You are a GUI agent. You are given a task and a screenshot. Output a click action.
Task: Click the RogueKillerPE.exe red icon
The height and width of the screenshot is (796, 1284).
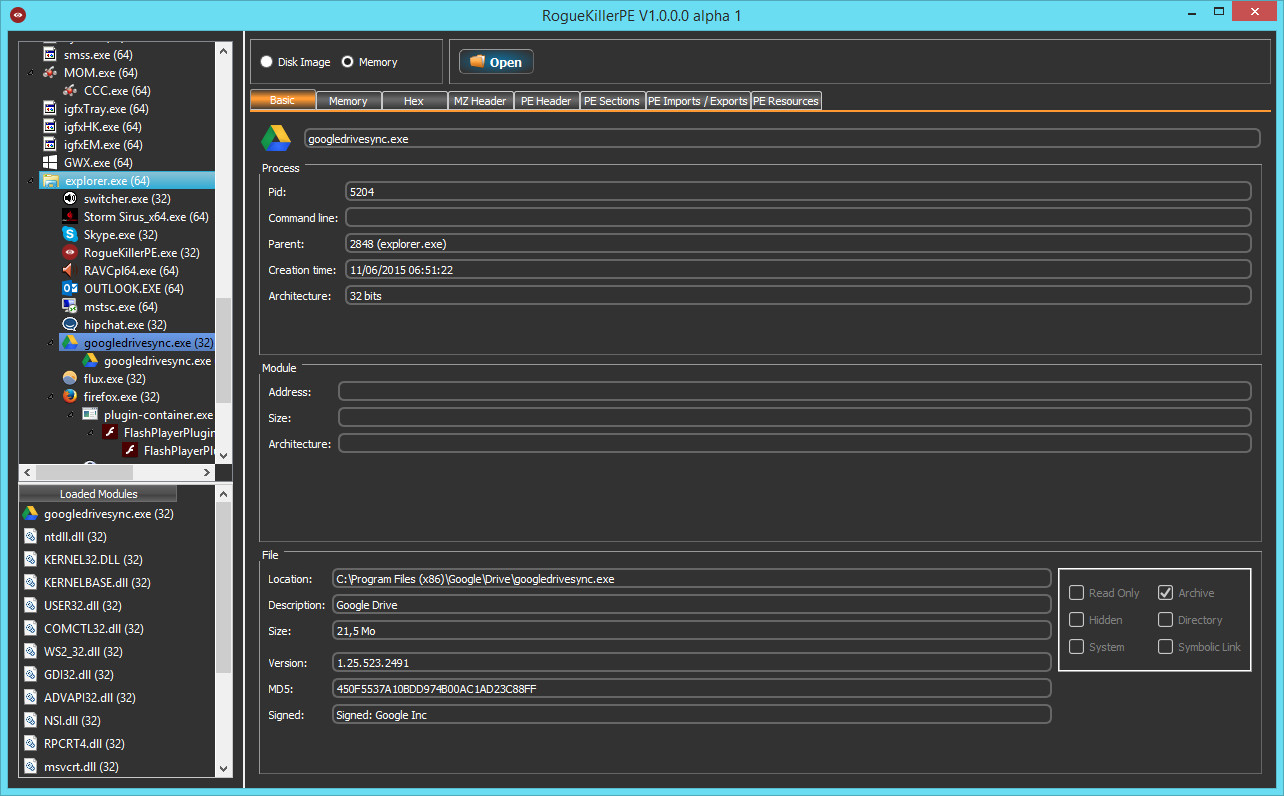pyautogui.click(x=70, y=252)
